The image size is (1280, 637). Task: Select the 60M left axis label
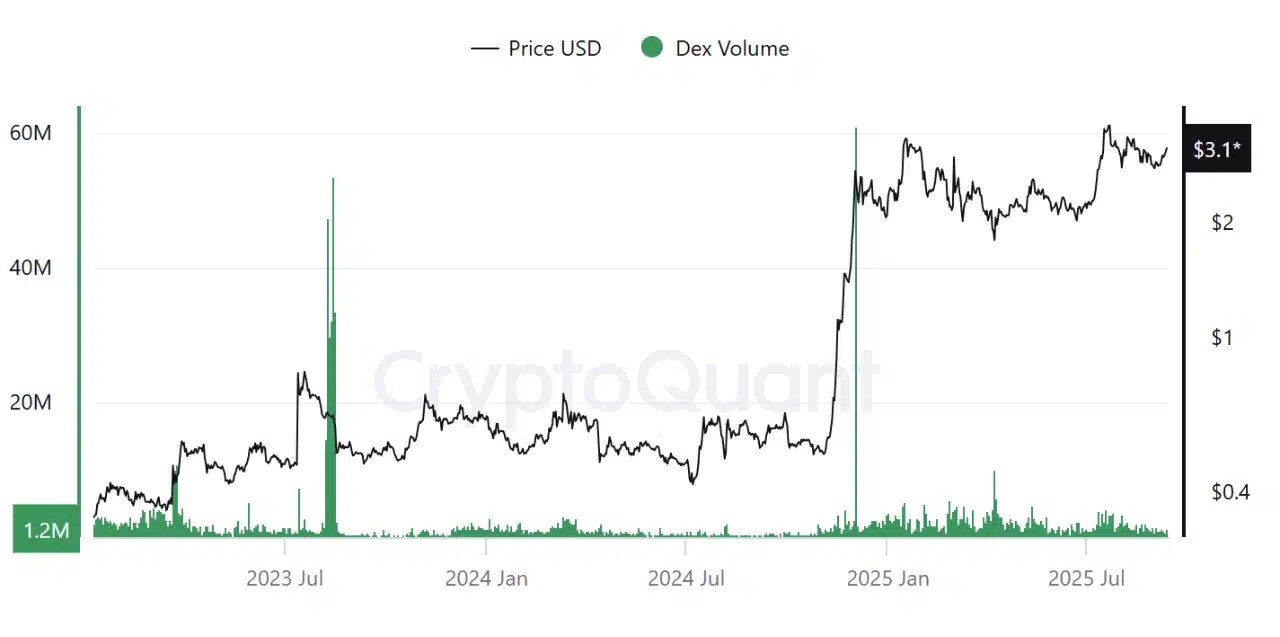tap(30, 134)
